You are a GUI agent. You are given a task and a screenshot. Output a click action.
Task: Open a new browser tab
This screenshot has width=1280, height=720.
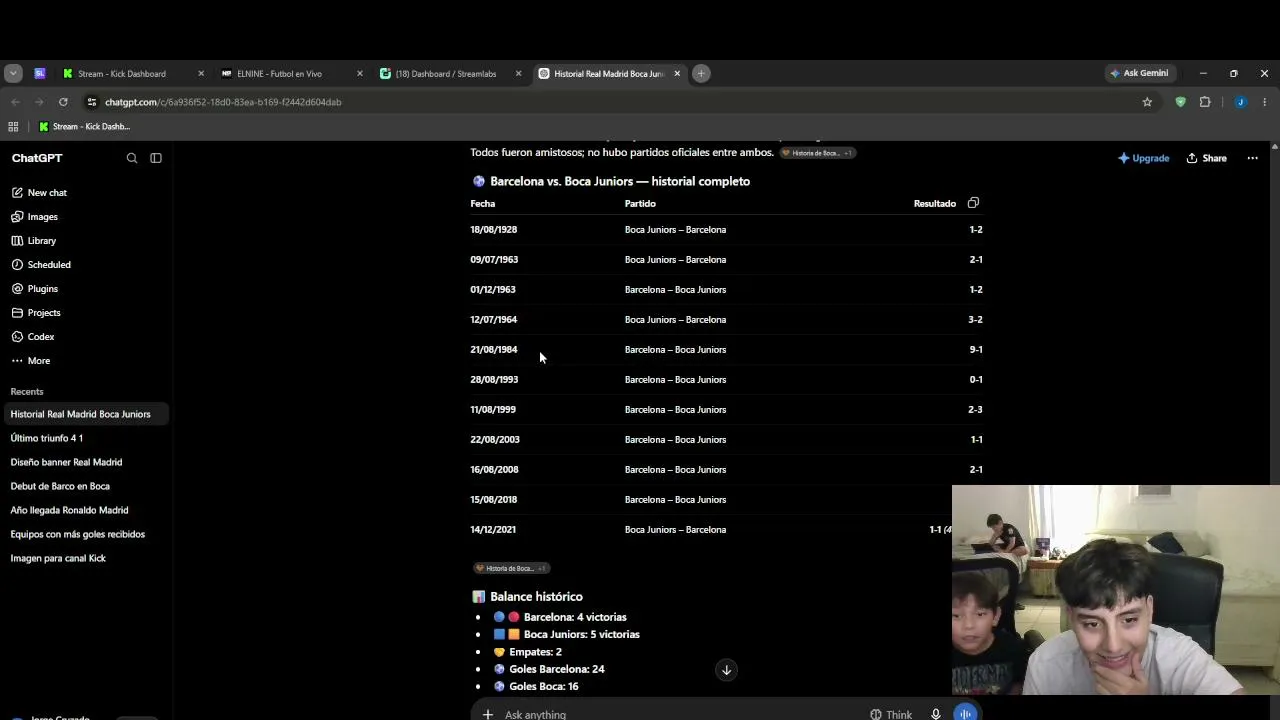point(701,73)
